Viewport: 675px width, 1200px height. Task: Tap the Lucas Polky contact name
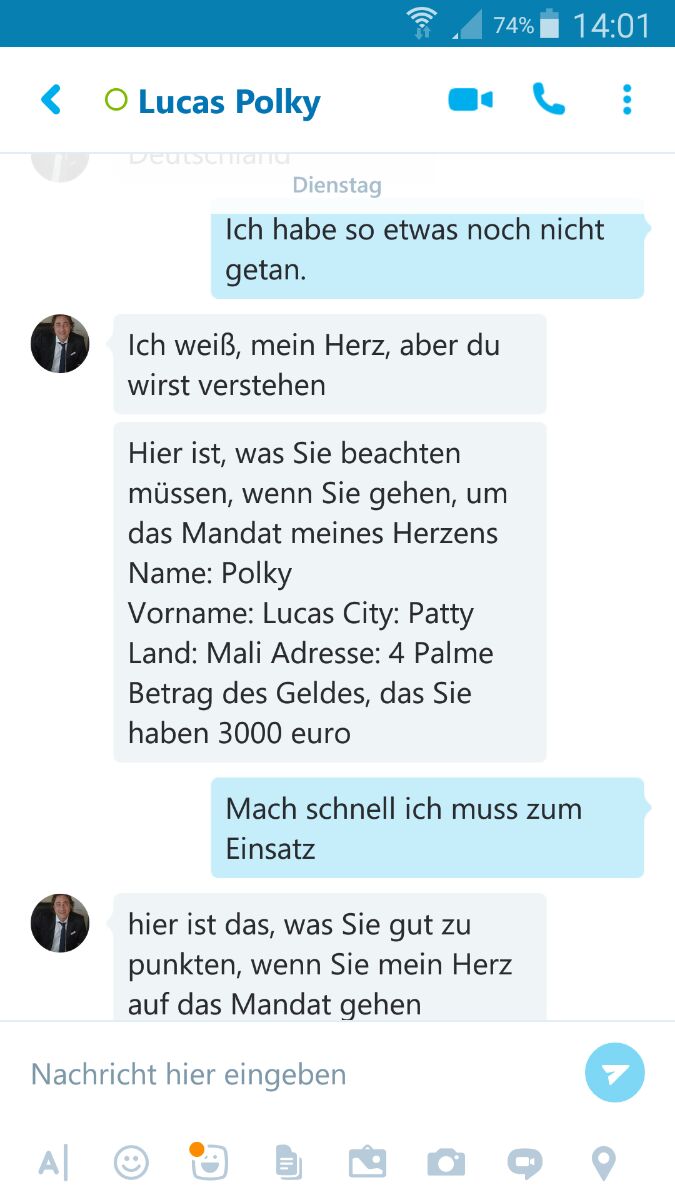click(x=229, y=101)
